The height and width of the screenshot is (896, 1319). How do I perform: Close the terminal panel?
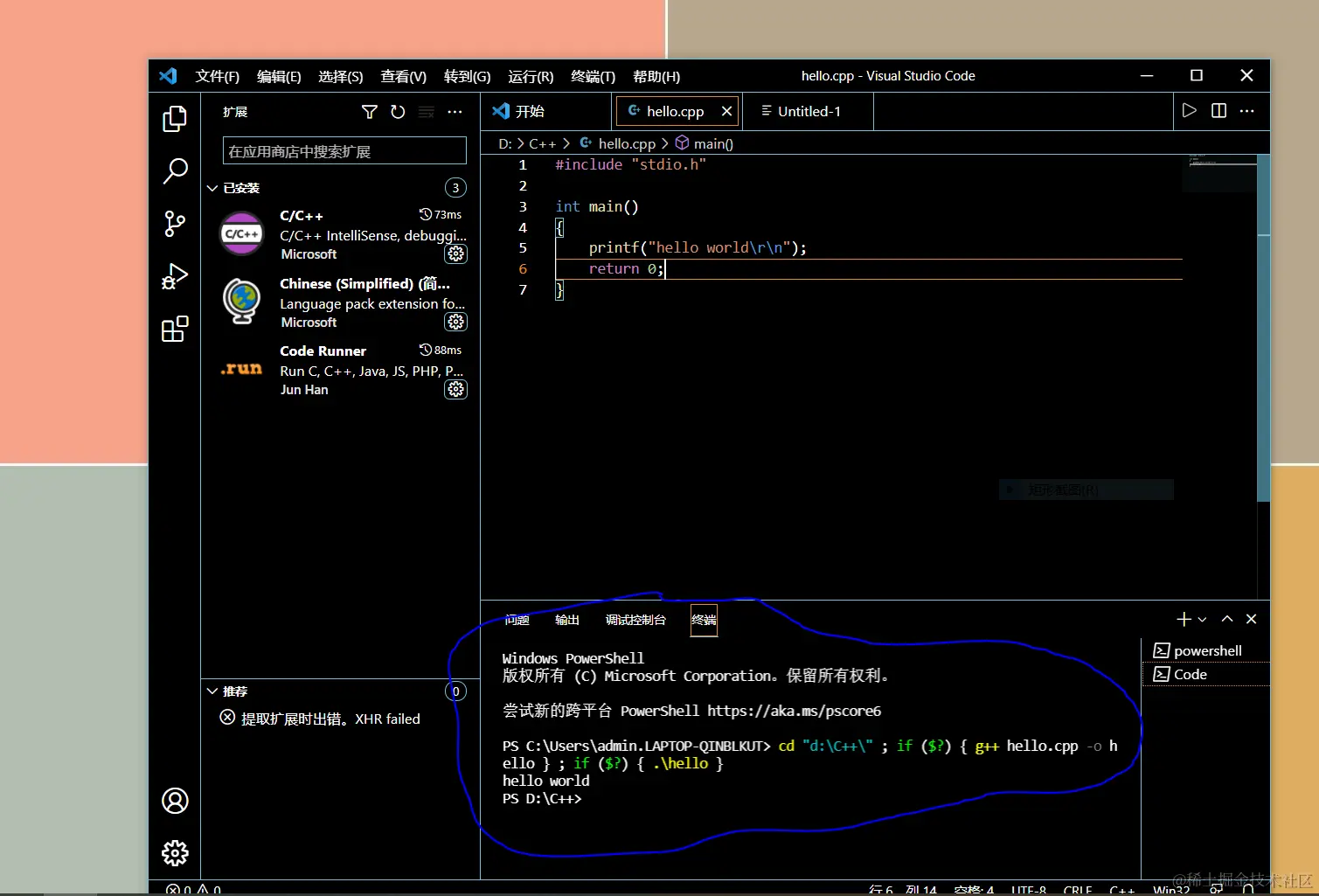click(1251, 619)
